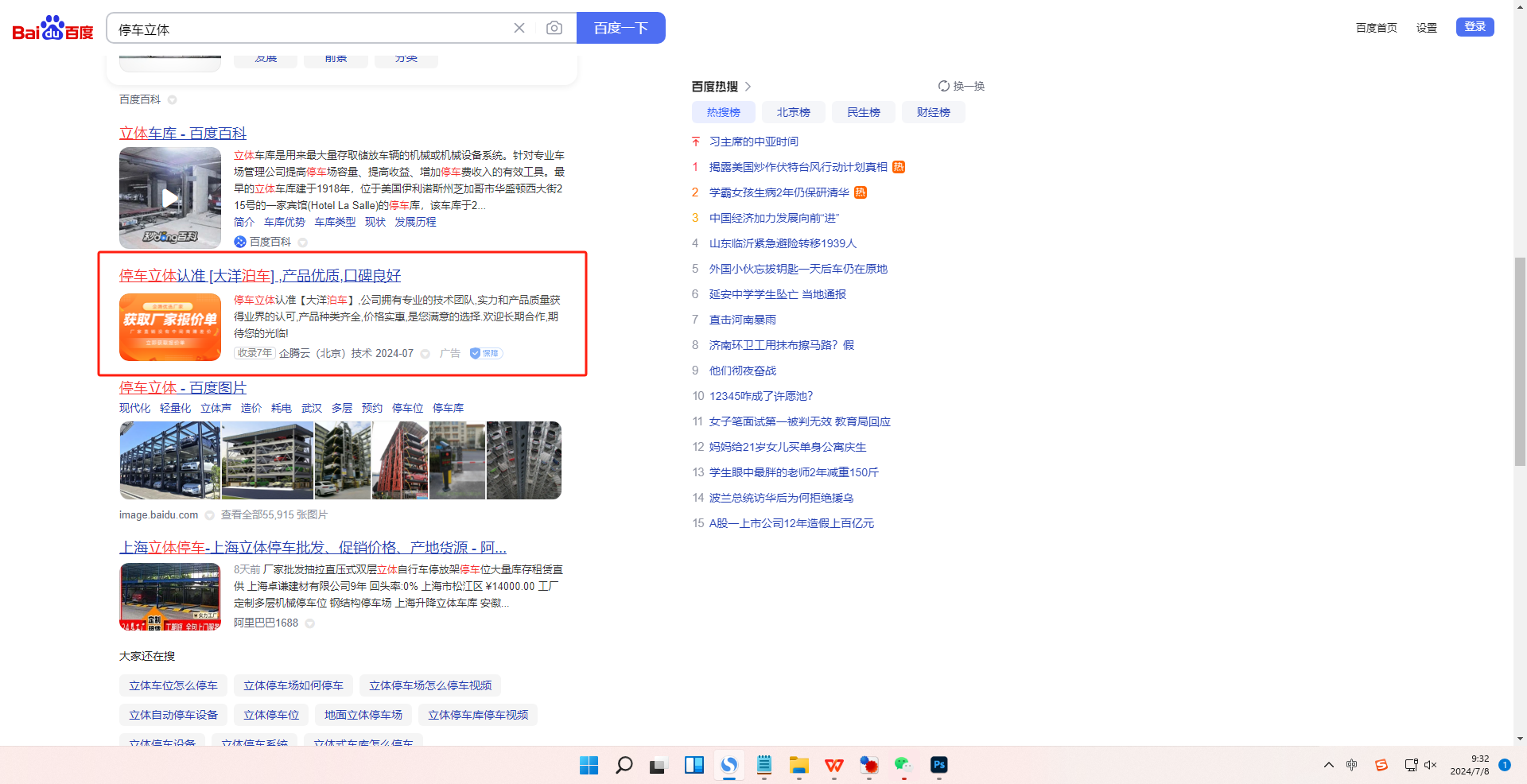Clear the search box with X icon

[x=519, y=29]
